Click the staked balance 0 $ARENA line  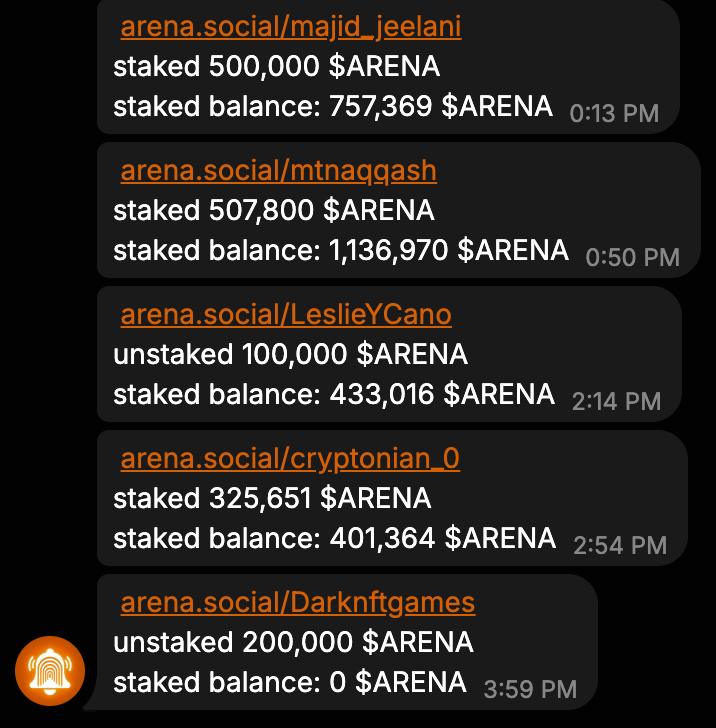click(290, 683)
